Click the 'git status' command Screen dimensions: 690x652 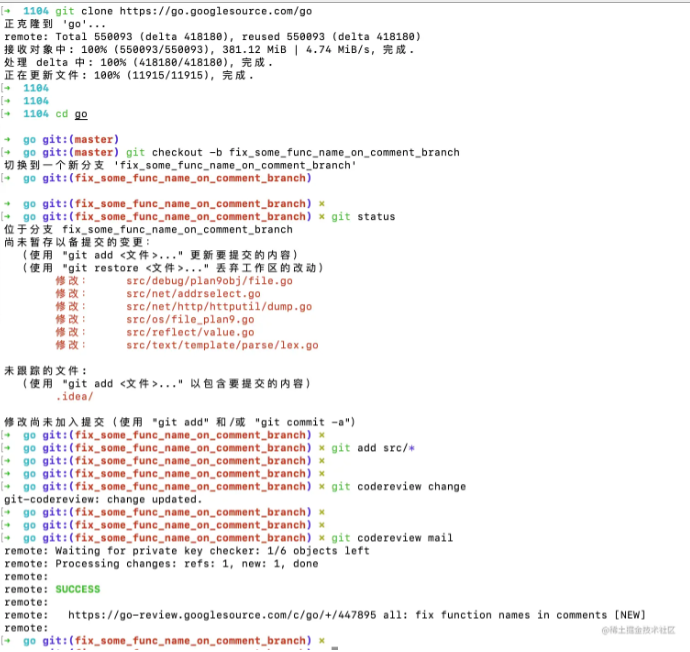click(363, 216)
